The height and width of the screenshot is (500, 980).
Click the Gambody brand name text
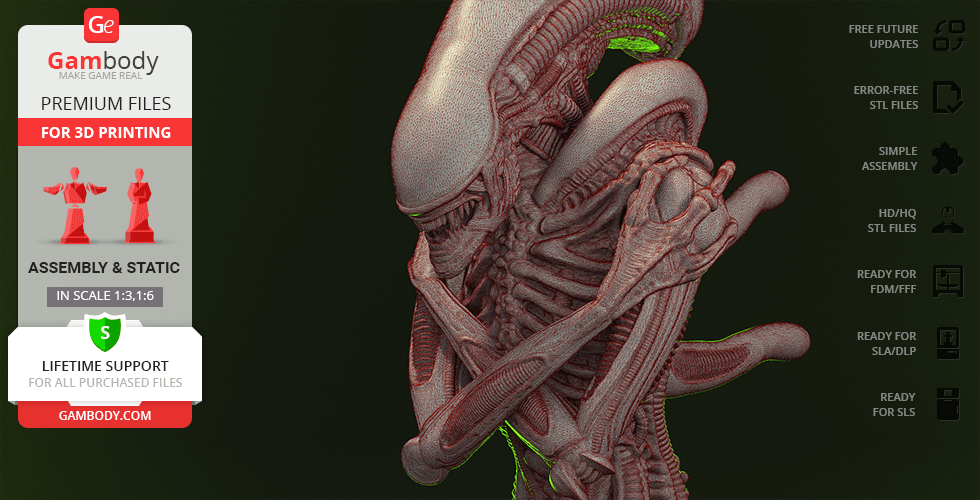tap(104, 62)
